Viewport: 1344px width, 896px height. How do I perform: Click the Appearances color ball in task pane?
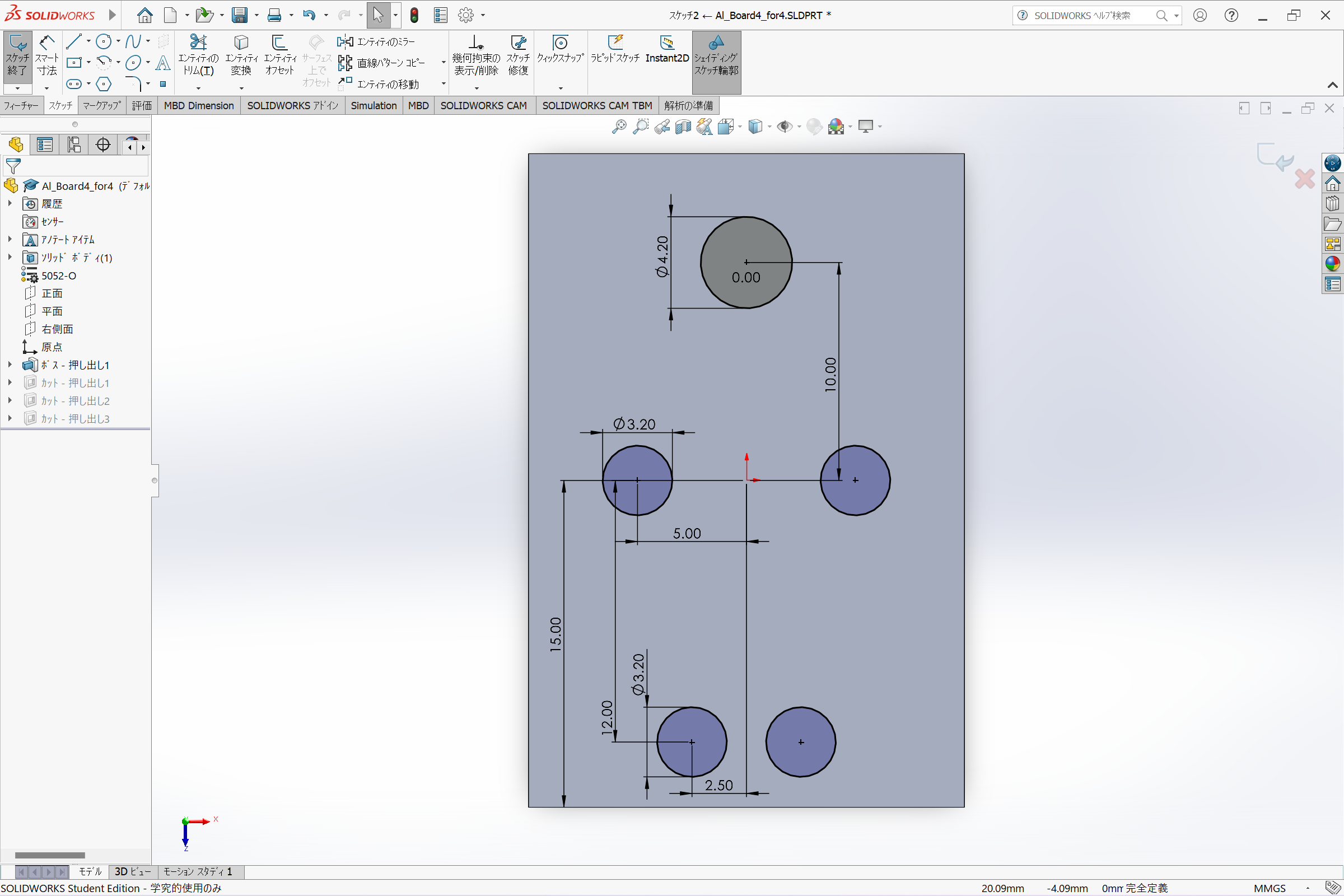[1333, 263]
